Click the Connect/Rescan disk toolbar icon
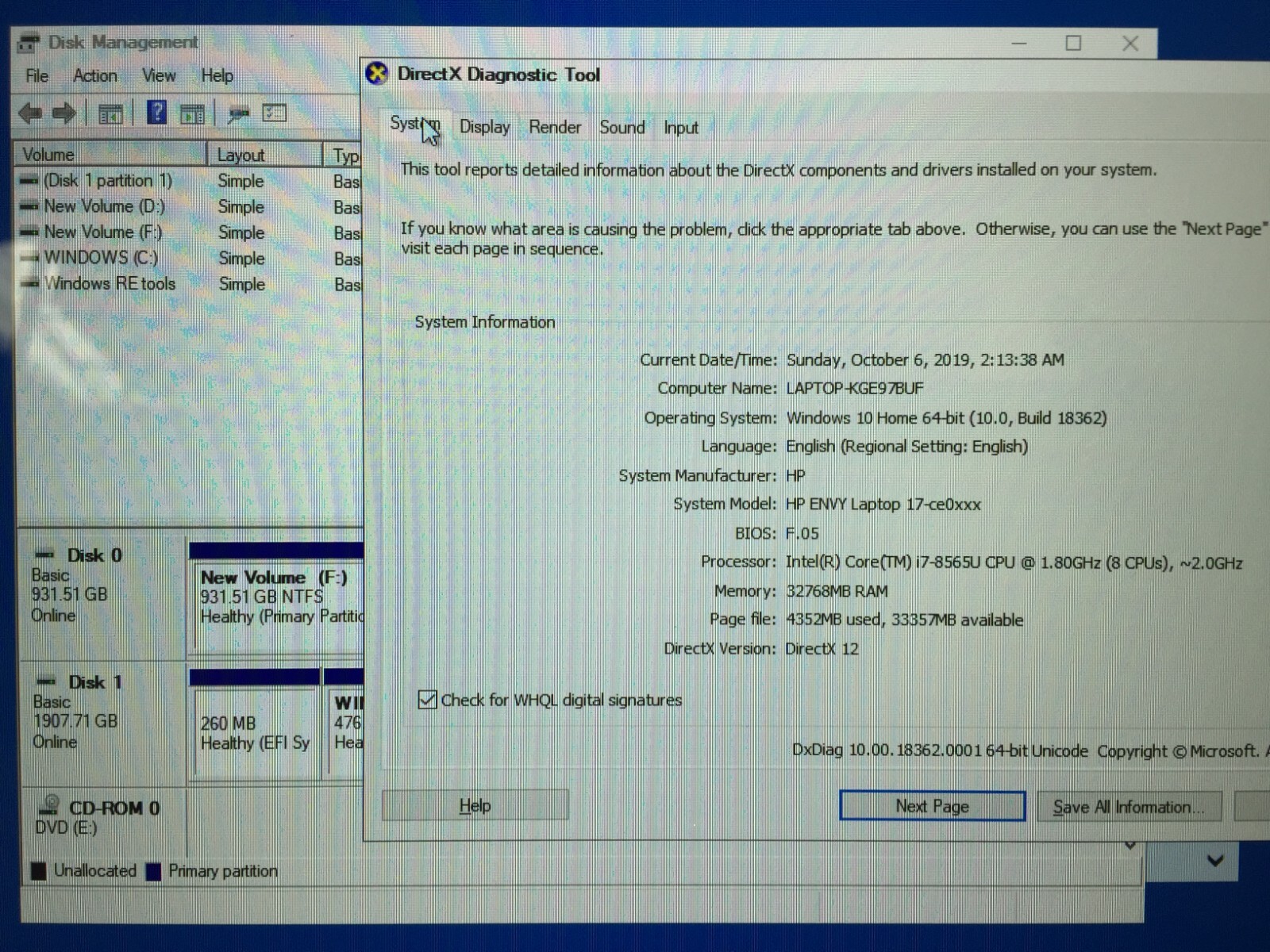 [238, 114]
